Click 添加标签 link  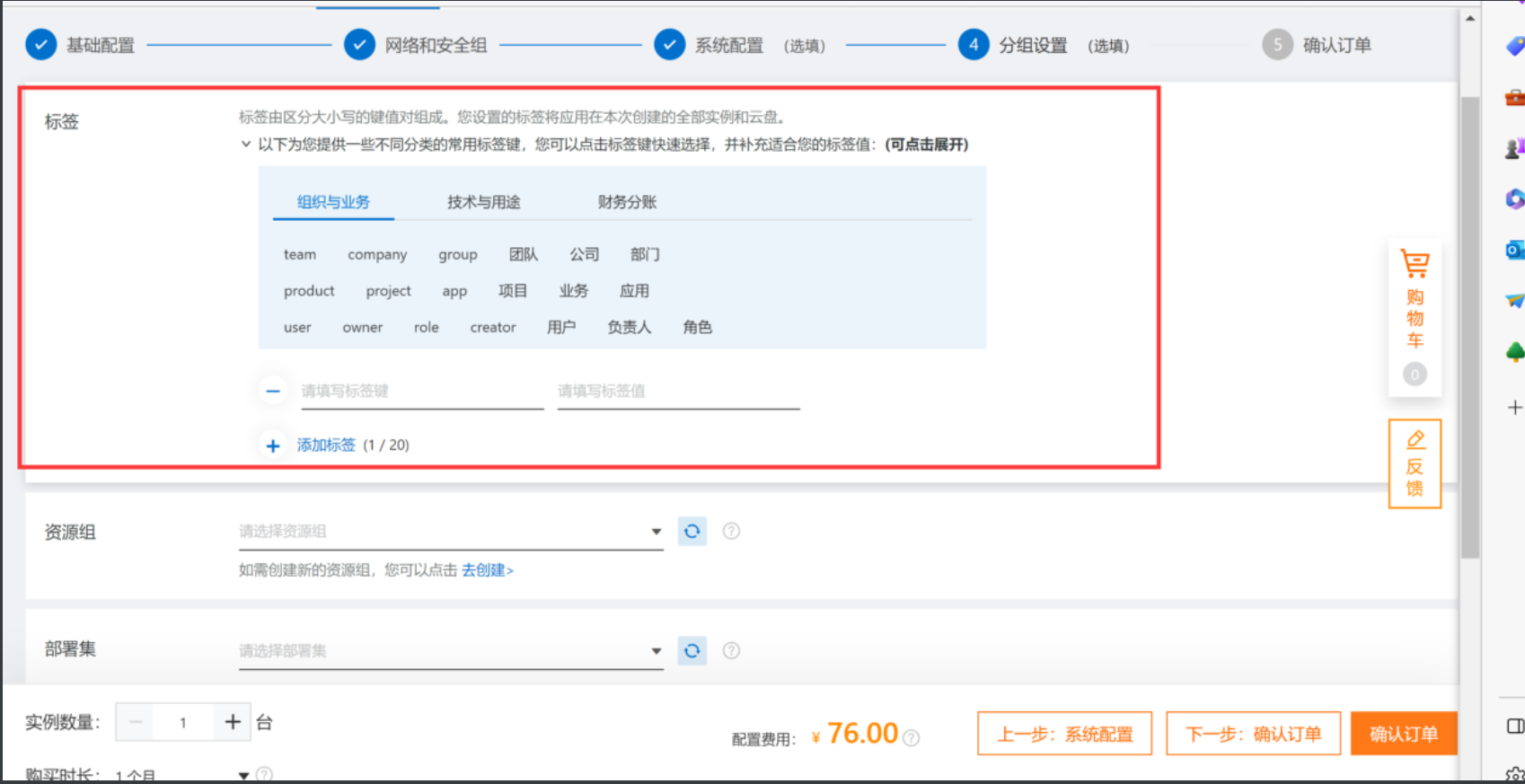click(x=326, y=445)
